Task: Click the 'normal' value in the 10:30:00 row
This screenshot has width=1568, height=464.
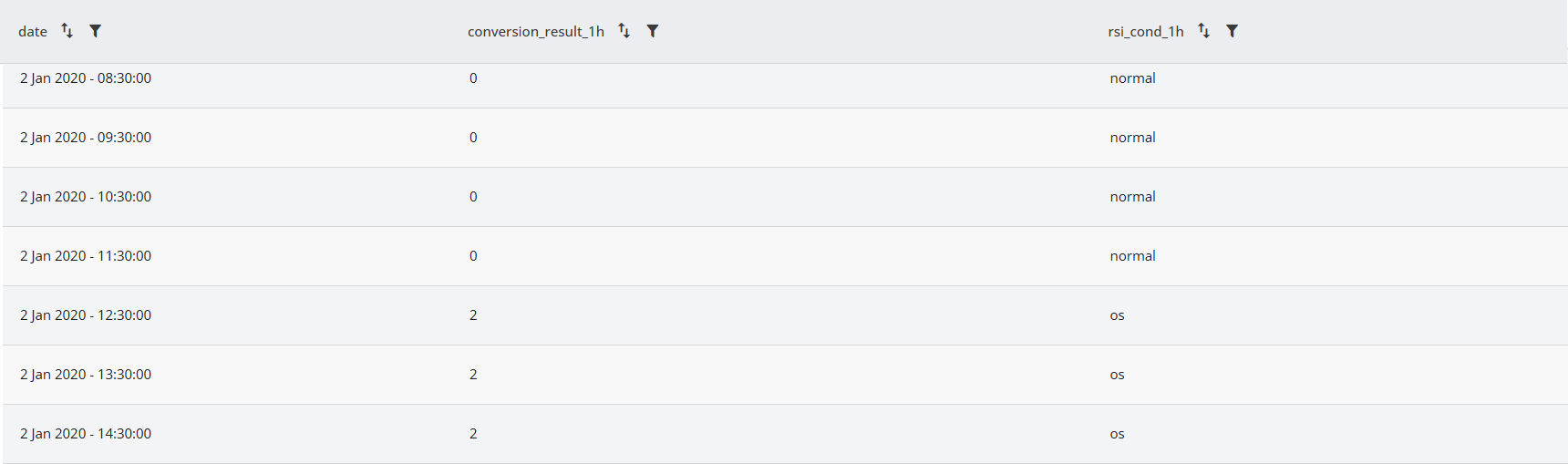Action: click(1133, 197)
